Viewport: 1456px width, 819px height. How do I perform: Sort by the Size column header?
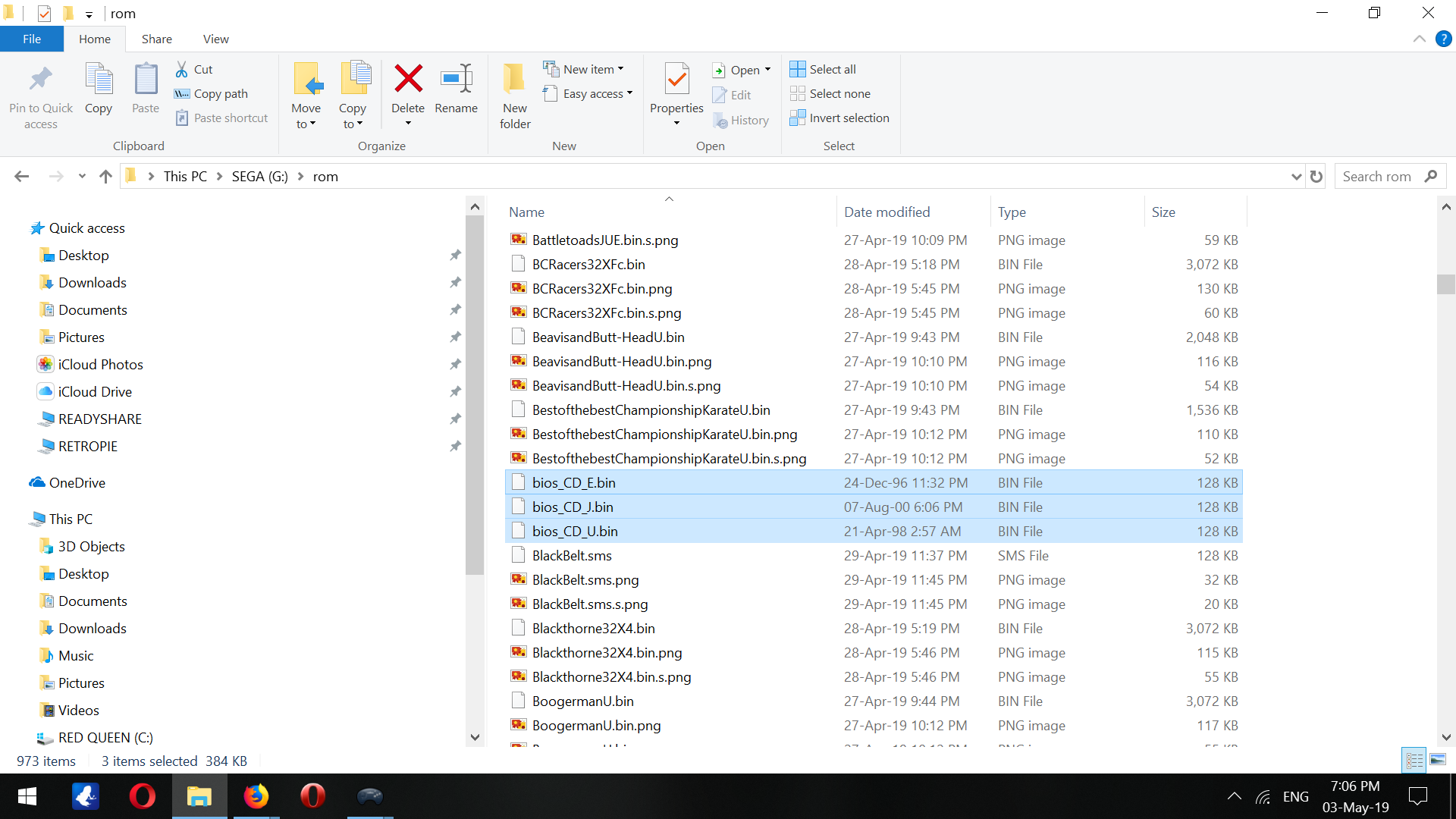coord(1194,212)
